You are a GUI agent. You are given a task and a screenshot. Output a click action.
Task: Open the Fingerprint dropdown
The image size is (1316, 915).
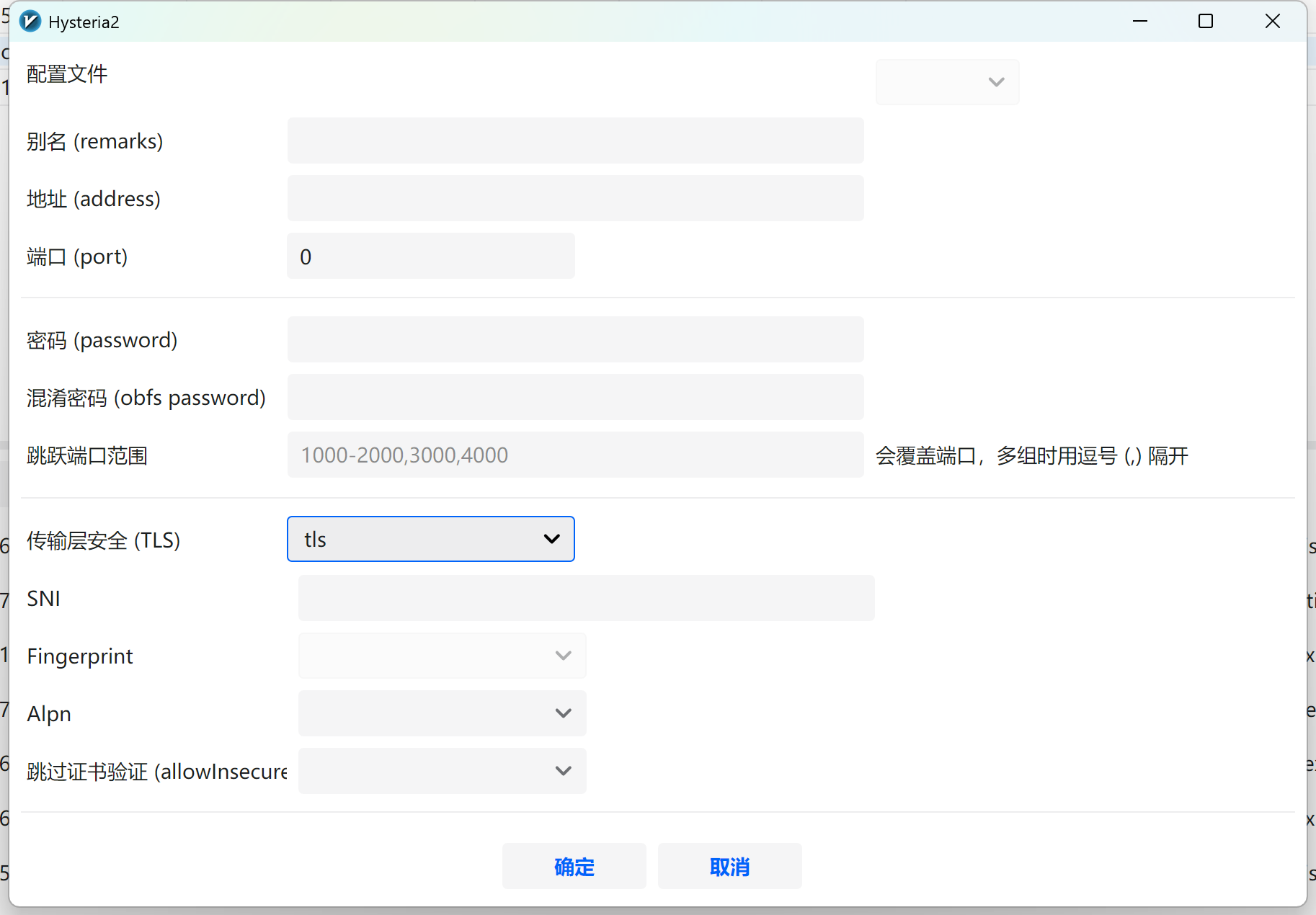pos(442,656)
